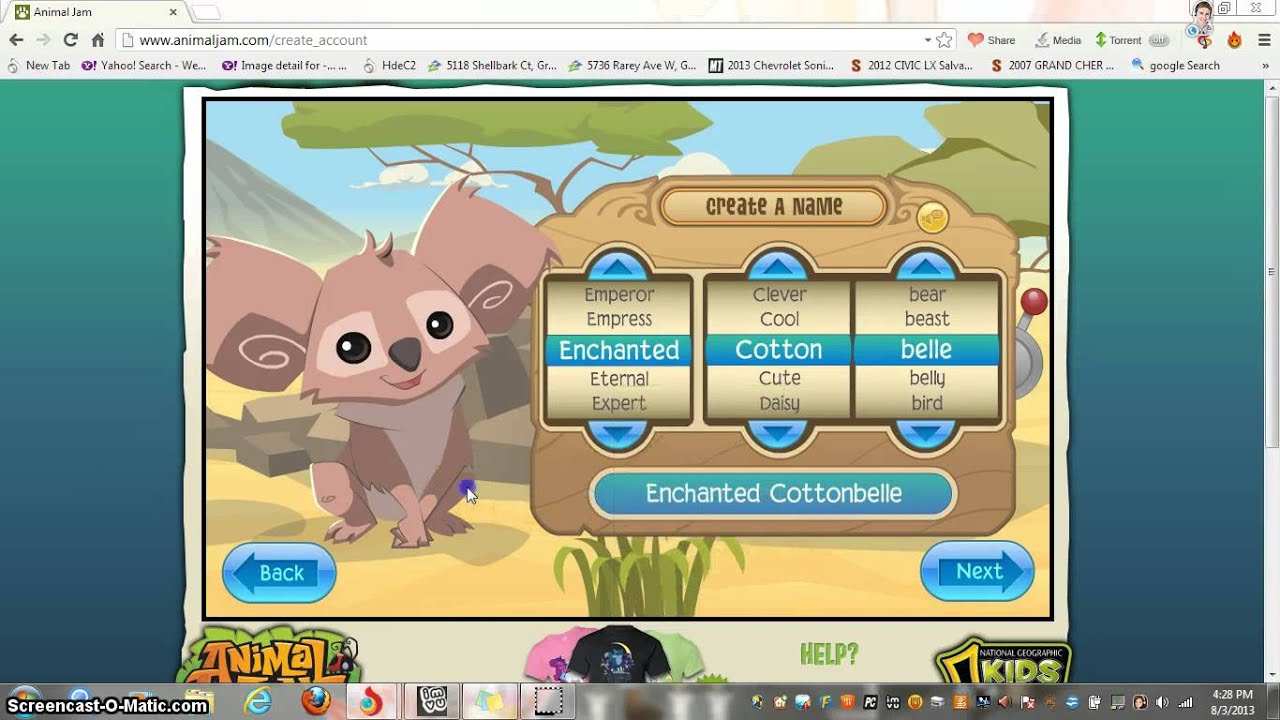Open the New Tab bookmark
The height and width of the screenshot is (720, 1280).
coord(39,66)
